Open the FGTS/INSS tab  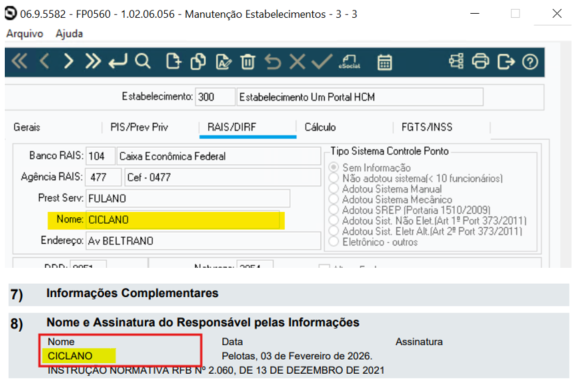427,127
